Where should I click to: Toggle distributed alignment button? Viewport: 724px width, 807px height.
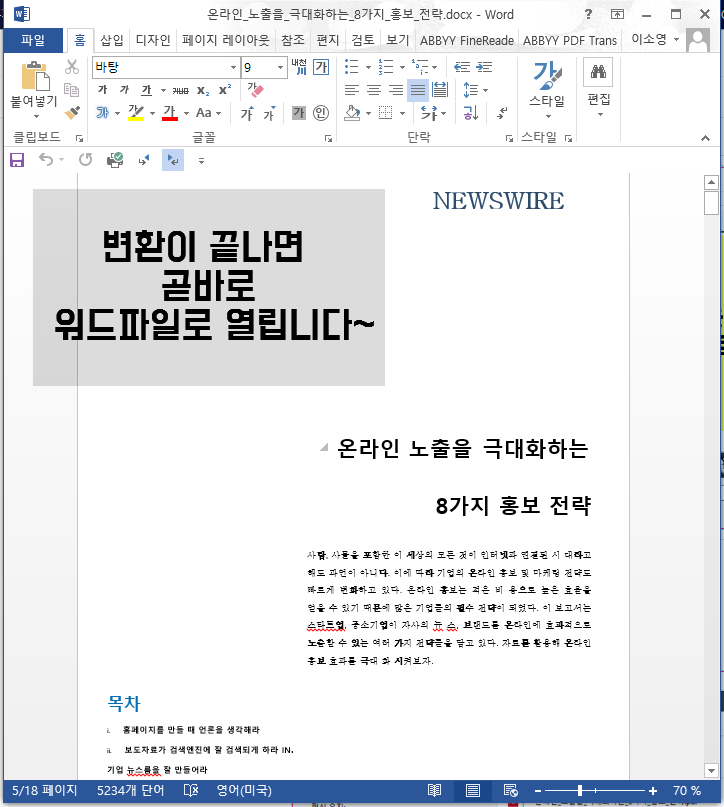[x=440, y=90]
